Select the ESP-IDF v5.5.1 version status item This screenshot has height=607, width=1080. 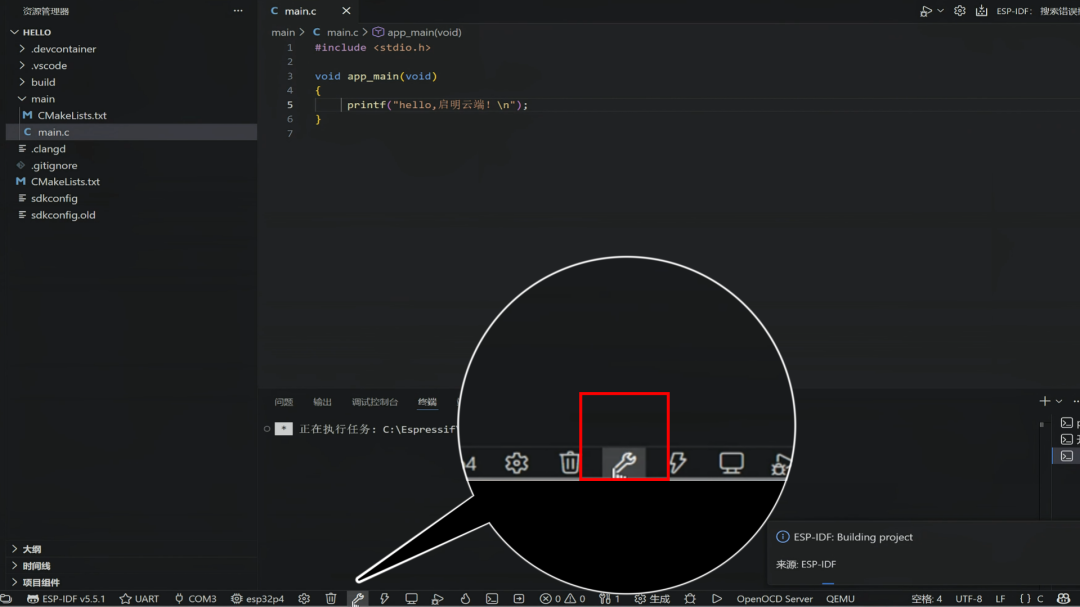(66, 599)
